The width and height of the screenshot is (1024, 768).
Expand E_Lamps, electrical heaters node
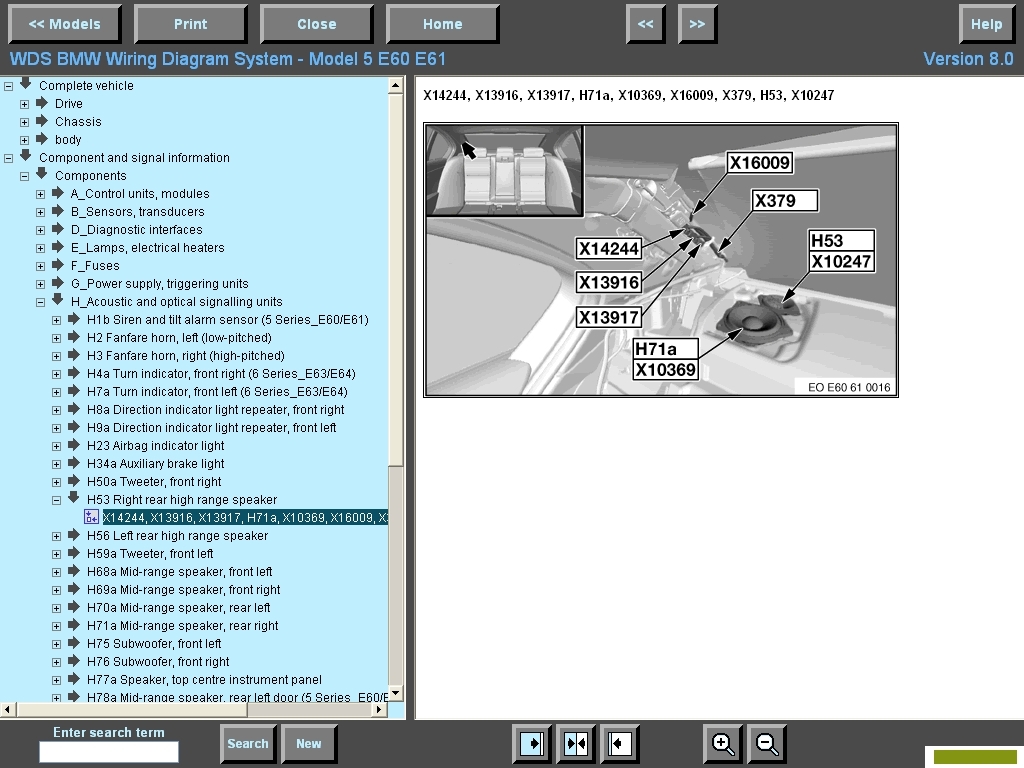[40, 248]
